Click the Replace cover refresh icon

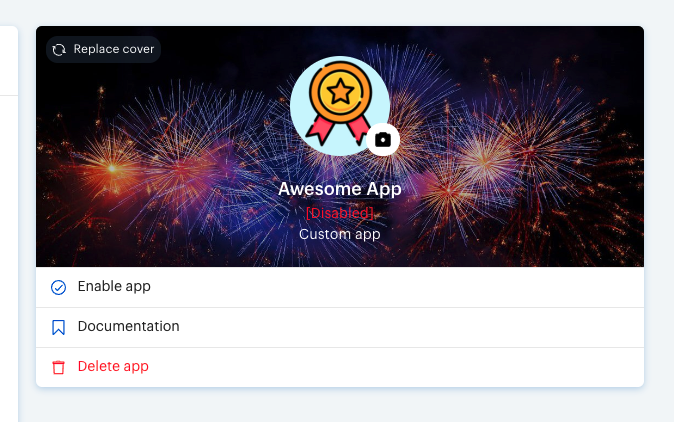(59, 50)
